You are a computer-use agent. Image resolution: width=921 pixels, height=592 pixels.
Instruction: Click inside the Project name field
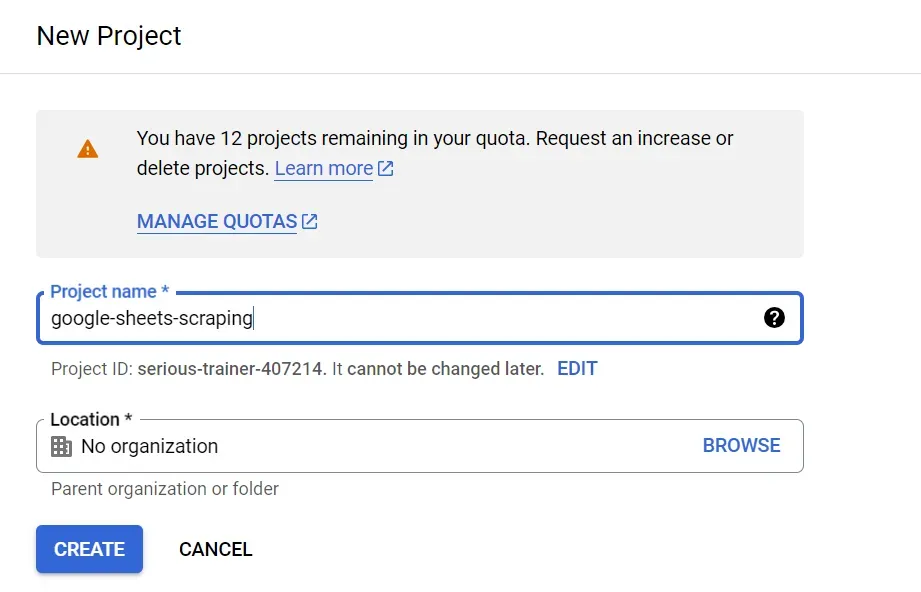pyautogui.click(x=400, y=318)
